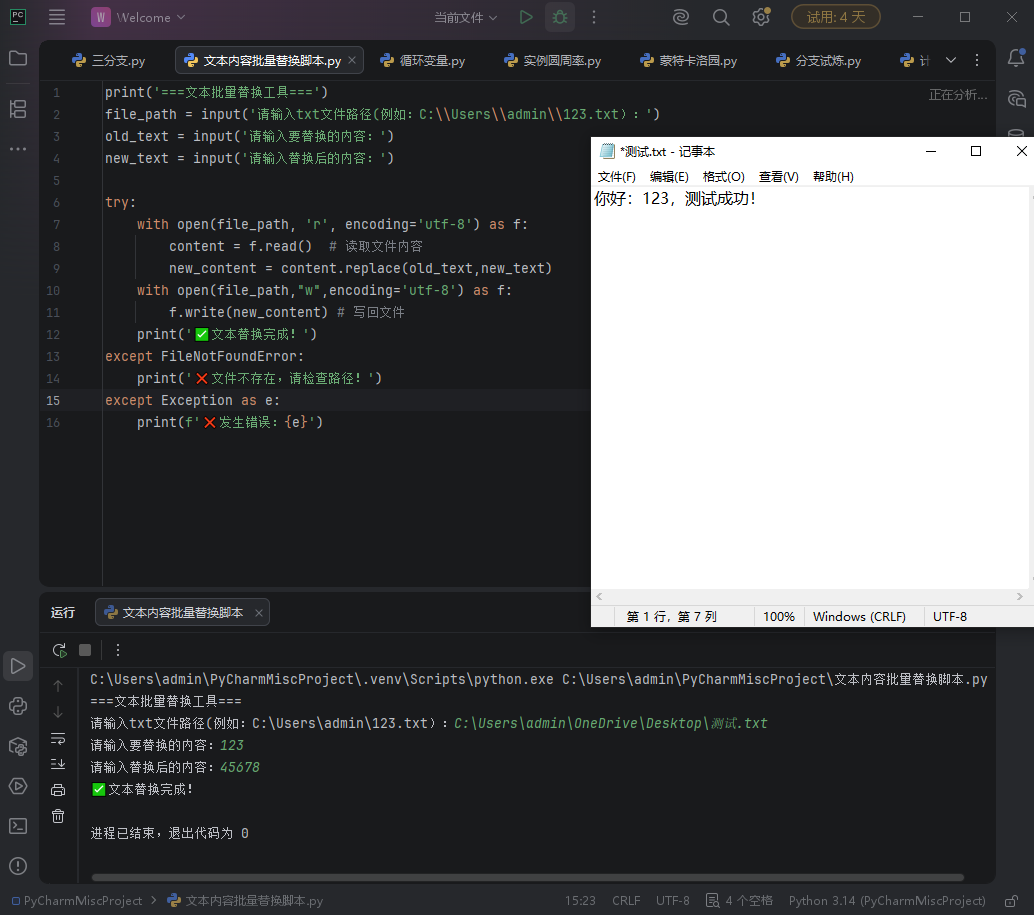1034x915 pixels.
Task: Close the 文本内容批量替换脚本 run tab
Action: (x=259, y=613)
